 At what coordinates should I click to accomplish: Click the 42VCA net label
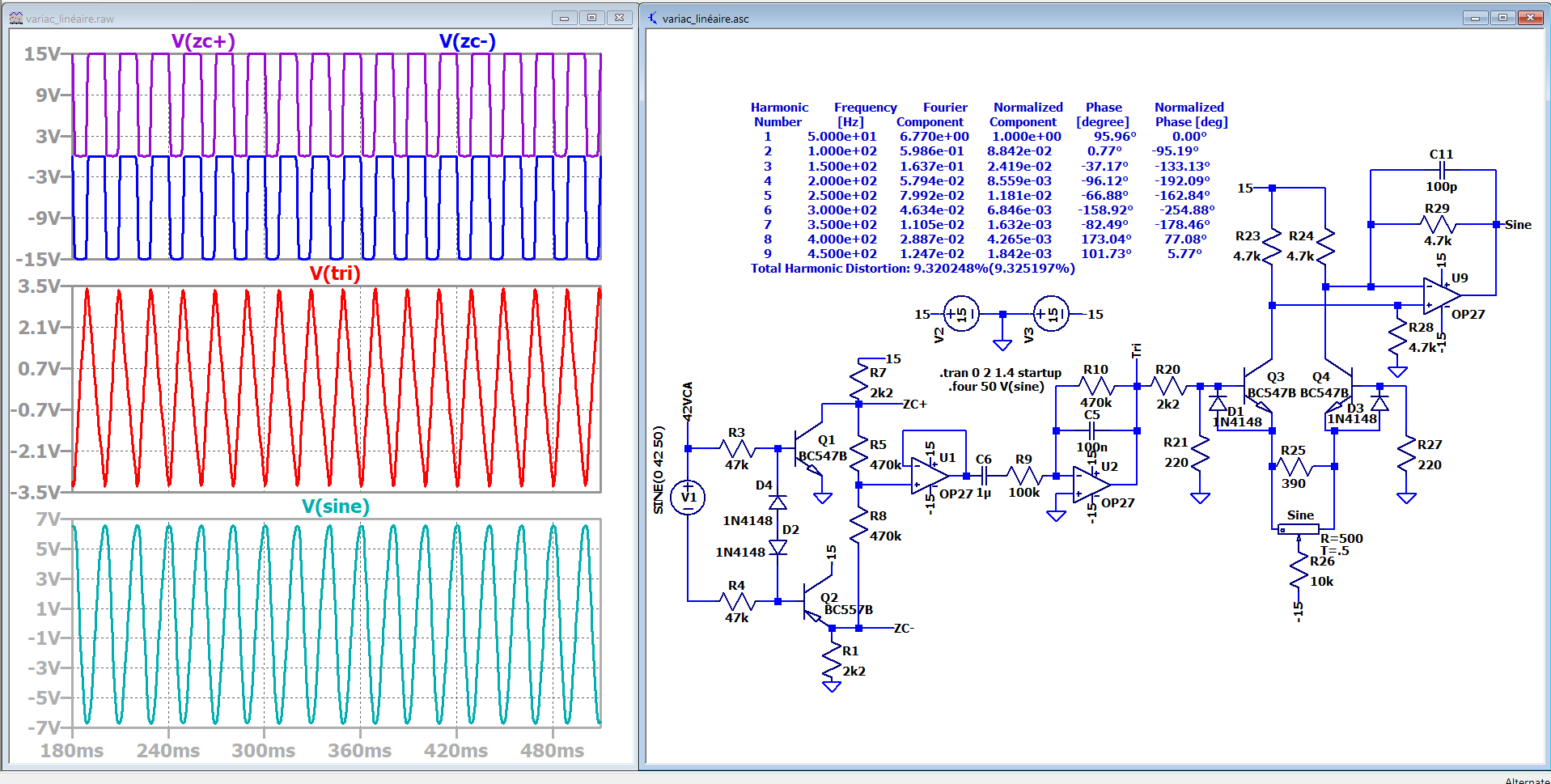(688, 401)
